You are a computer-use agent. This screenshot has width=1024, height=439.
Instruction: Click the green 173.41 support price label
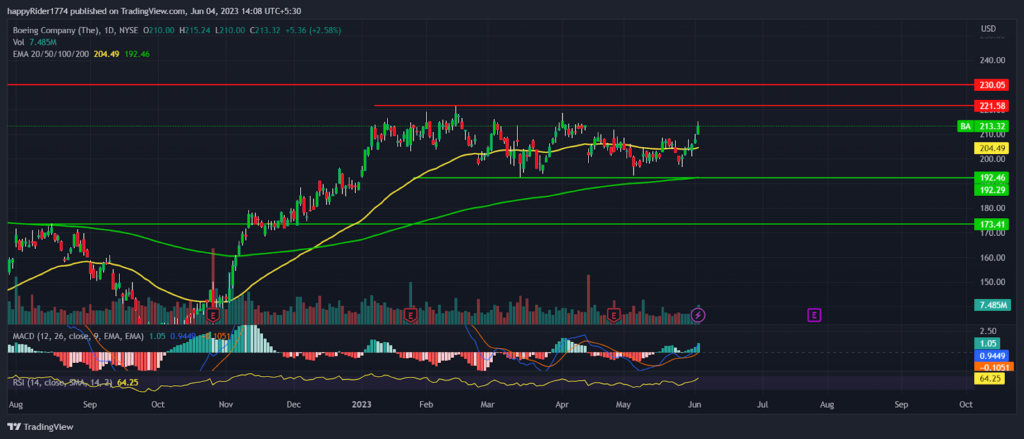tap(991, 224)
